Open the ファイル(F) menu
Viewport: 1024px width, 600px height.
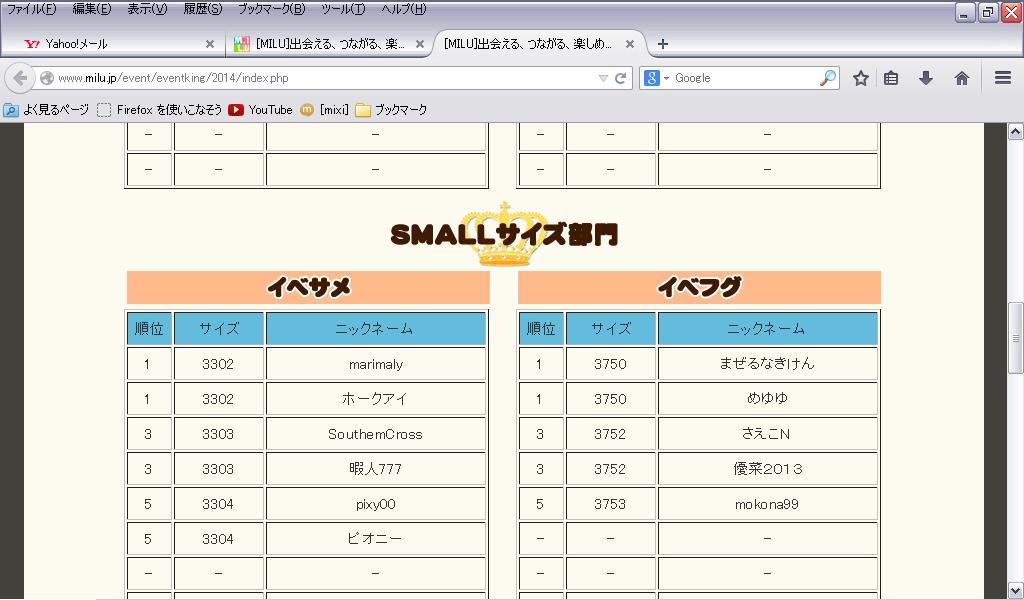[31, 9]
